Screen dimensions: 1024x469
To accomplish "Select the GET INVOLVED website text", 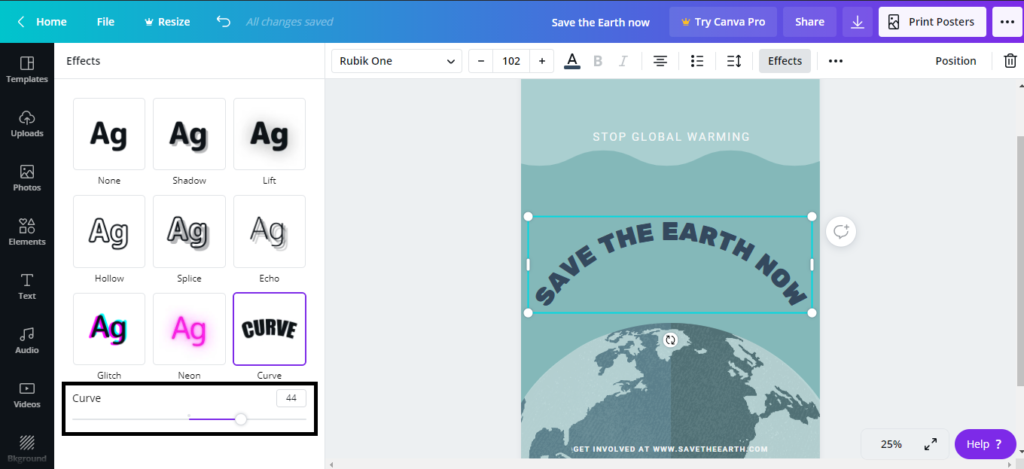I will pyautogui.click(x=670, y=449).
